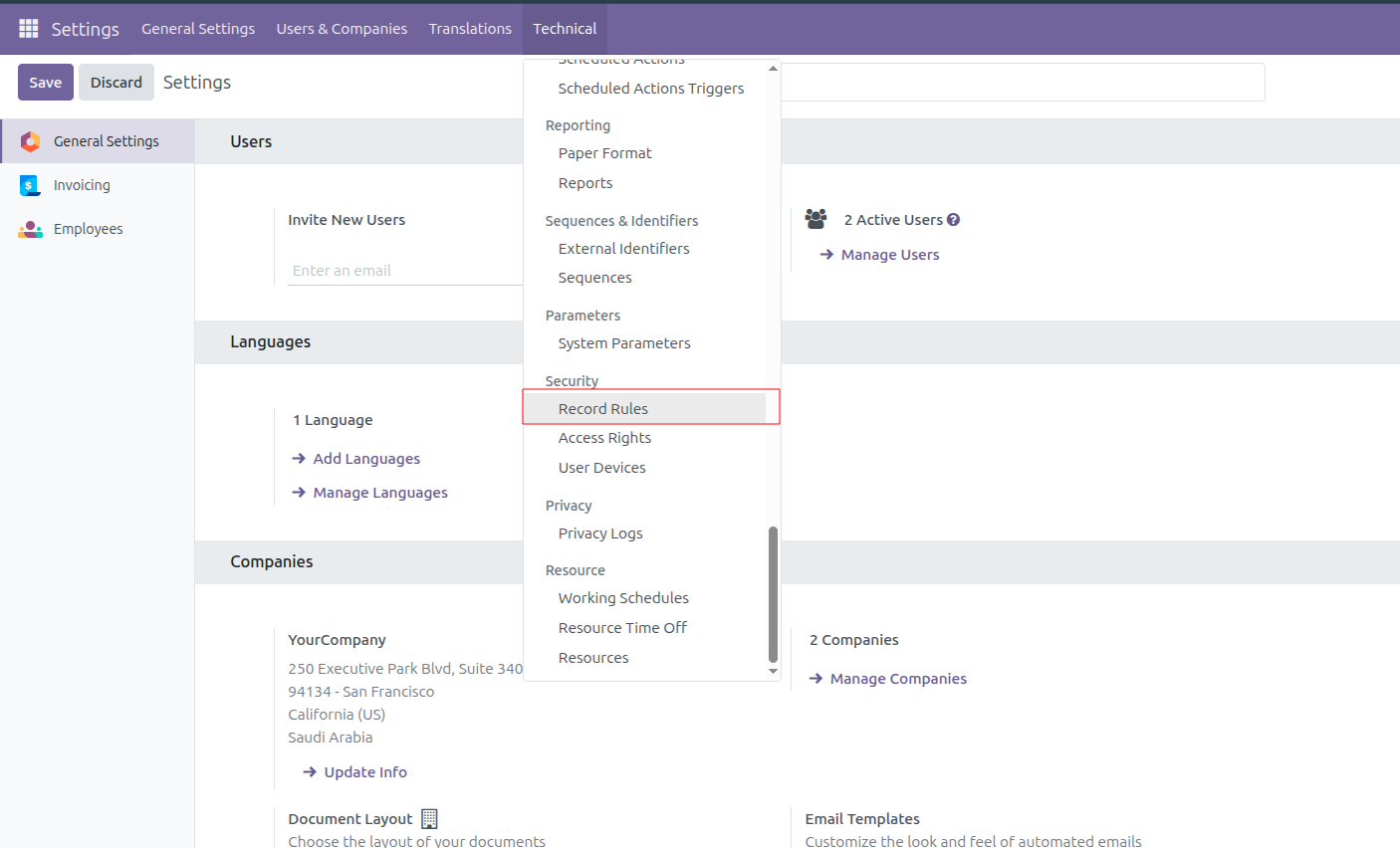Open the Translations menu
The image size is (1400, 848).
click(x=470, y=29)
